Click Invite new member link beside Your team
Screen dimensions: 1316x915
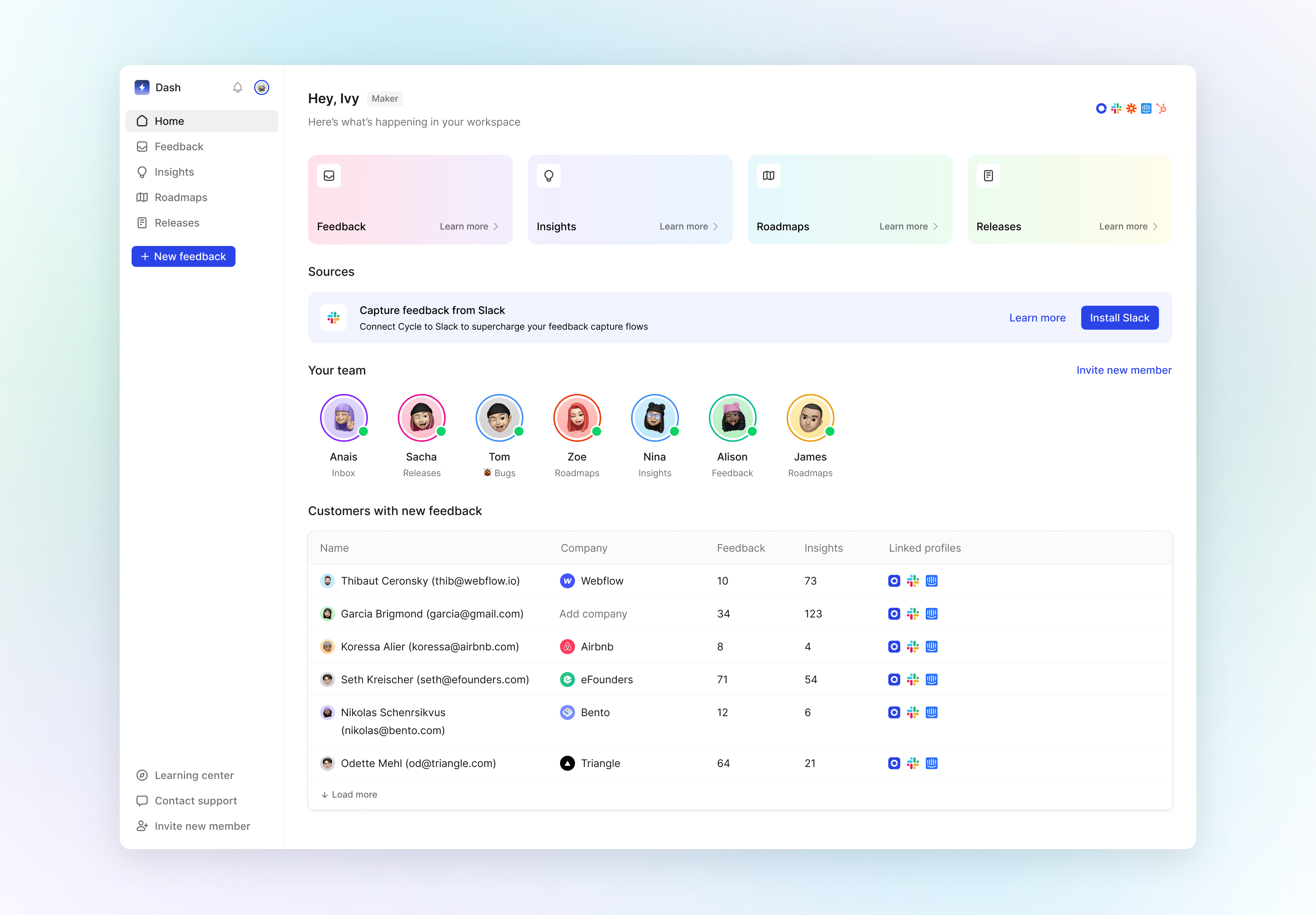1123,370
